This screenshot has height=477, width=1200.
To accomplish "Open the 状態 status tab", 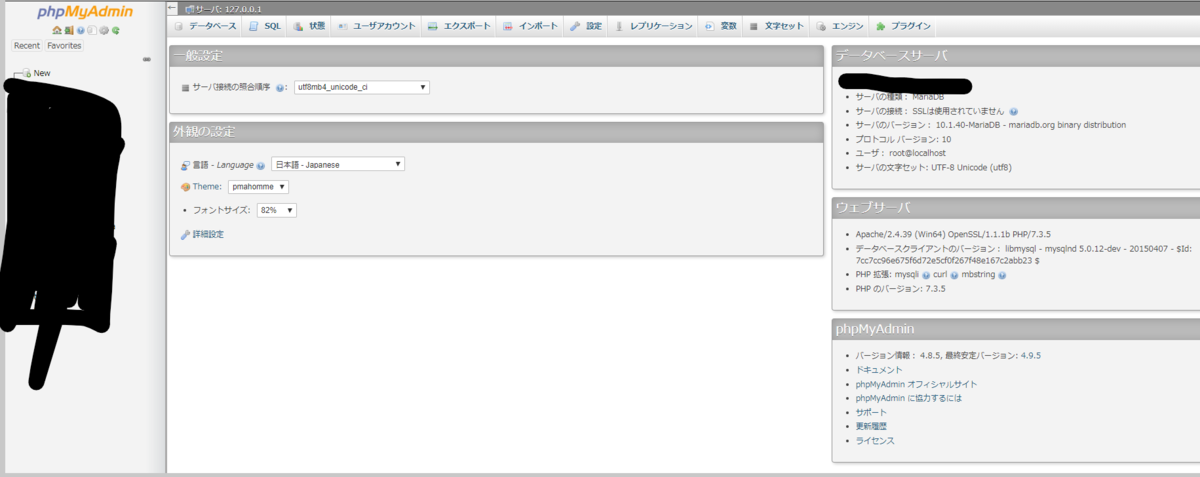I will (x=309, y=26).
